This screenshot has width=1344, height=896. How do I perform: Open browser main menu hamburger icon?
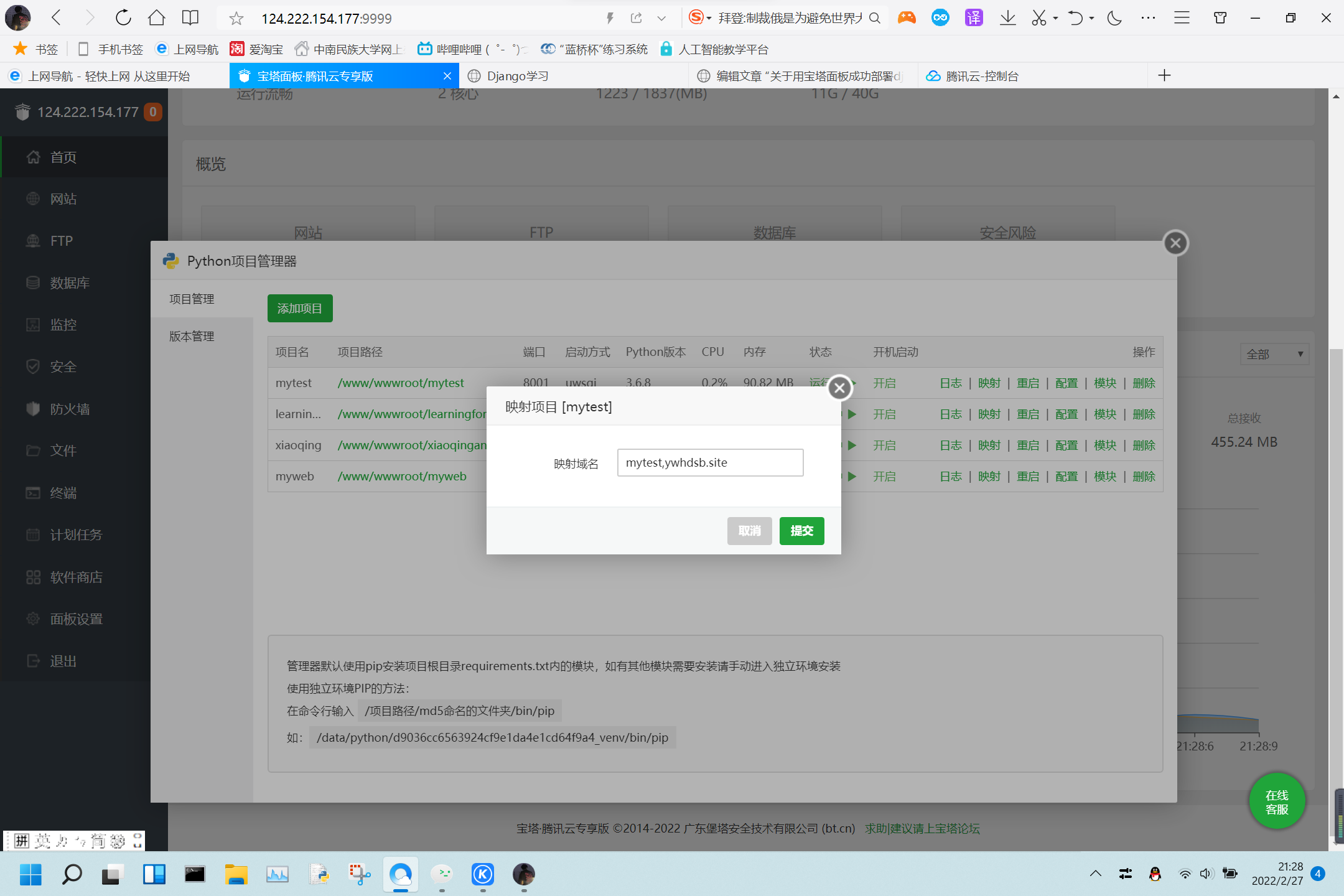tap(1182, 18)
